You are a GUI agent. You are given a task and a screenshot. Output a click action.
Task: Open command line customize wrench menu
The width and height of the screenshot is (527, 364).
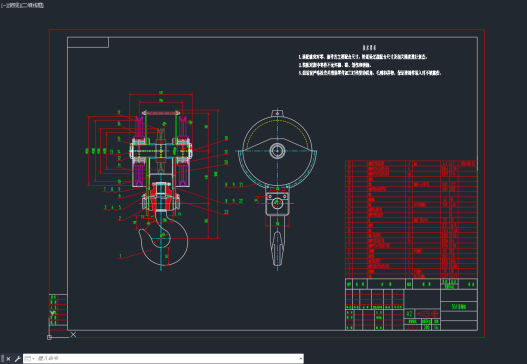[x=17, y=359]
